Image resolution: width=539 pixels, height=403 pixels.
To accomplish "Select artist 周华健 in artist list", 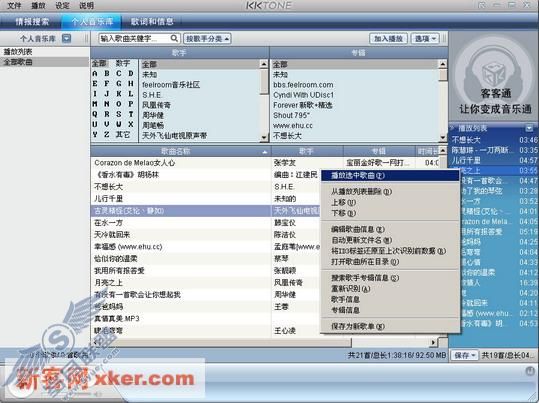I will coord(199,115).
